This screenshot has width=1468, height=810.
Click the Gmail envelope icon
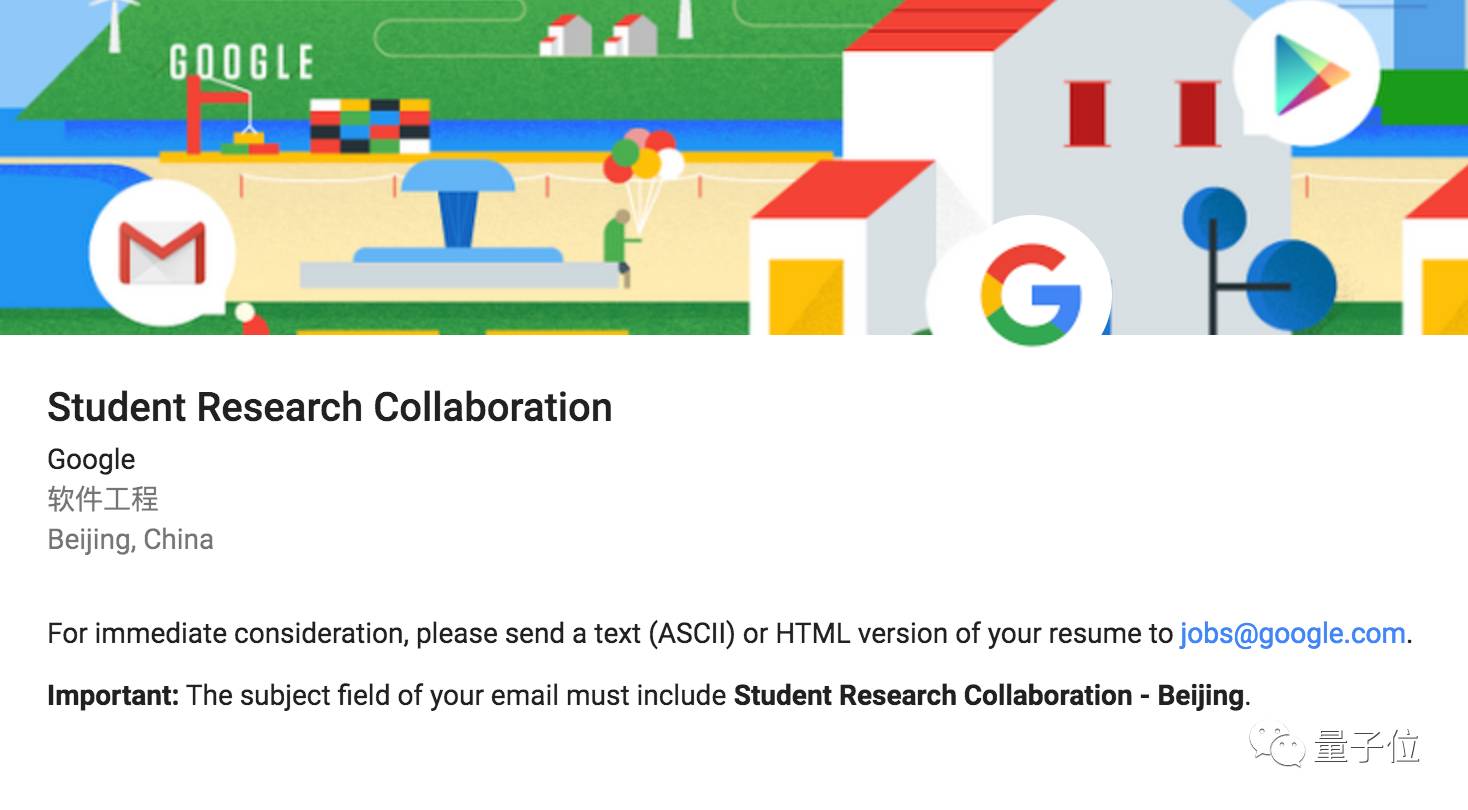pos(162,253)
